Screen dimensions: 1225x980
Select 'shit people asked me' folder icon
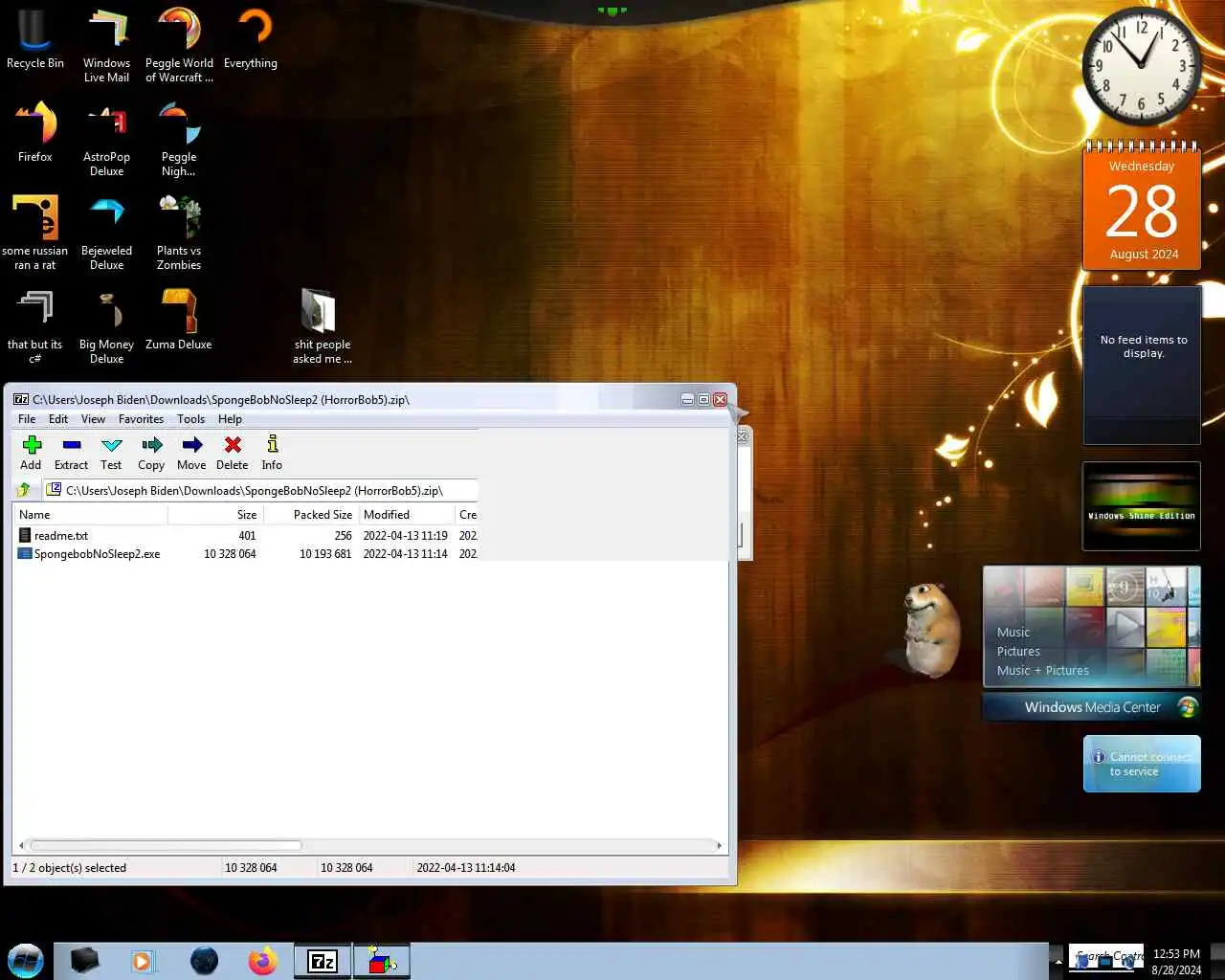pos(323,327)
